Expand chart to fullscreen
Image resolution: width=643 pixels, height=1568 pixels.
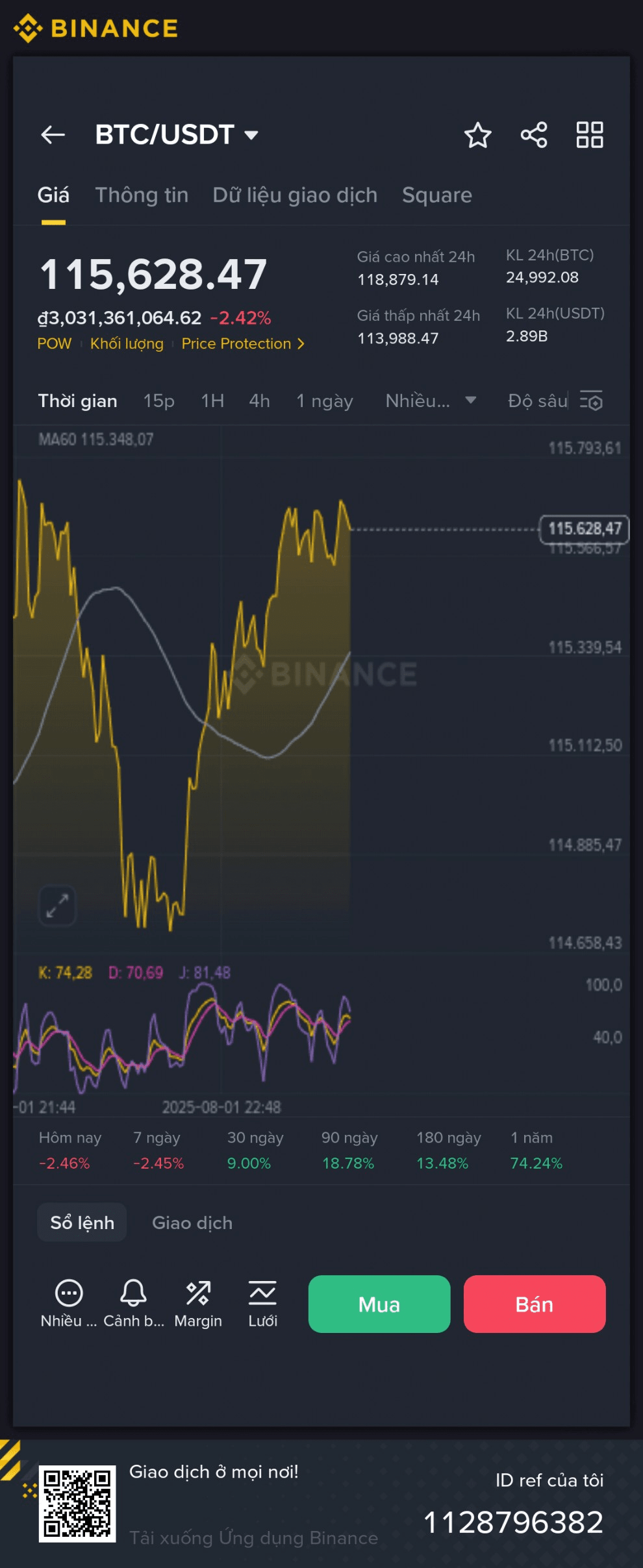point(57,905)
